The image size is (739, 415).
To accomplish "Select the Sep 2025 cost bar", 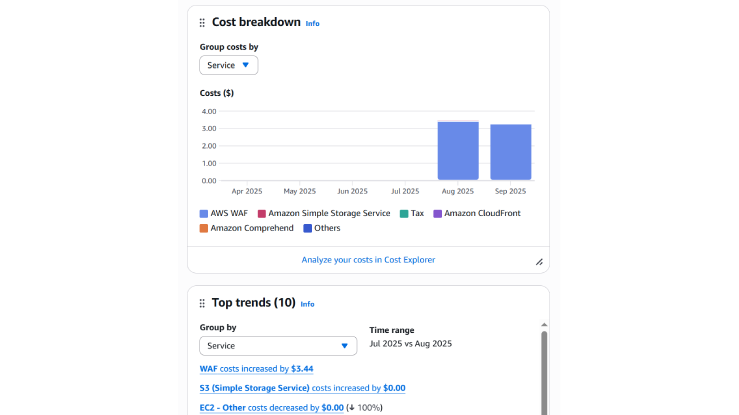I will [x=510, y=152].
